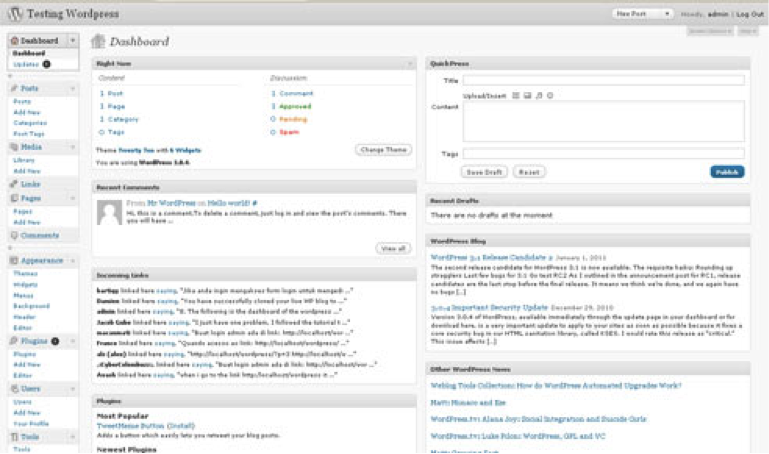Click the Install link for TweetMeme Button
Viewport: 769px width, 454px height.
click(x=180, y=426)
